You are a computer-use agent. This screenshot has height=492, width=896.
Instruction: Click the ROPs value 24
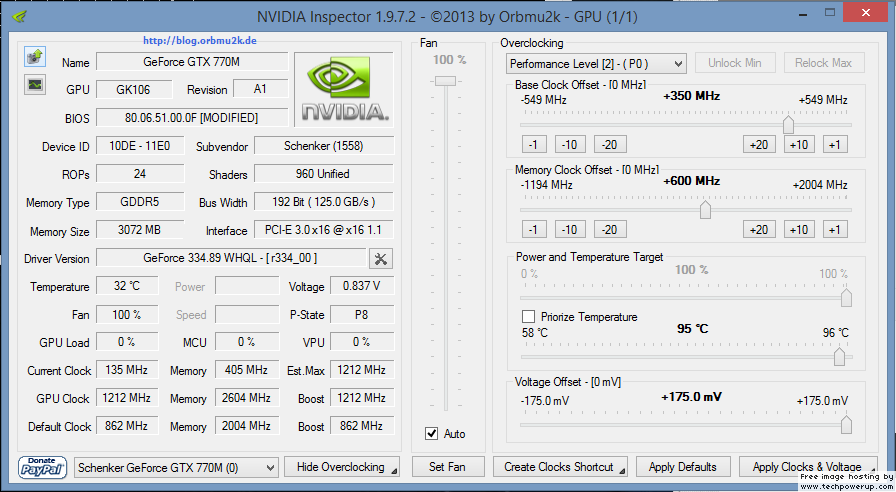click(x=140, y=174)
